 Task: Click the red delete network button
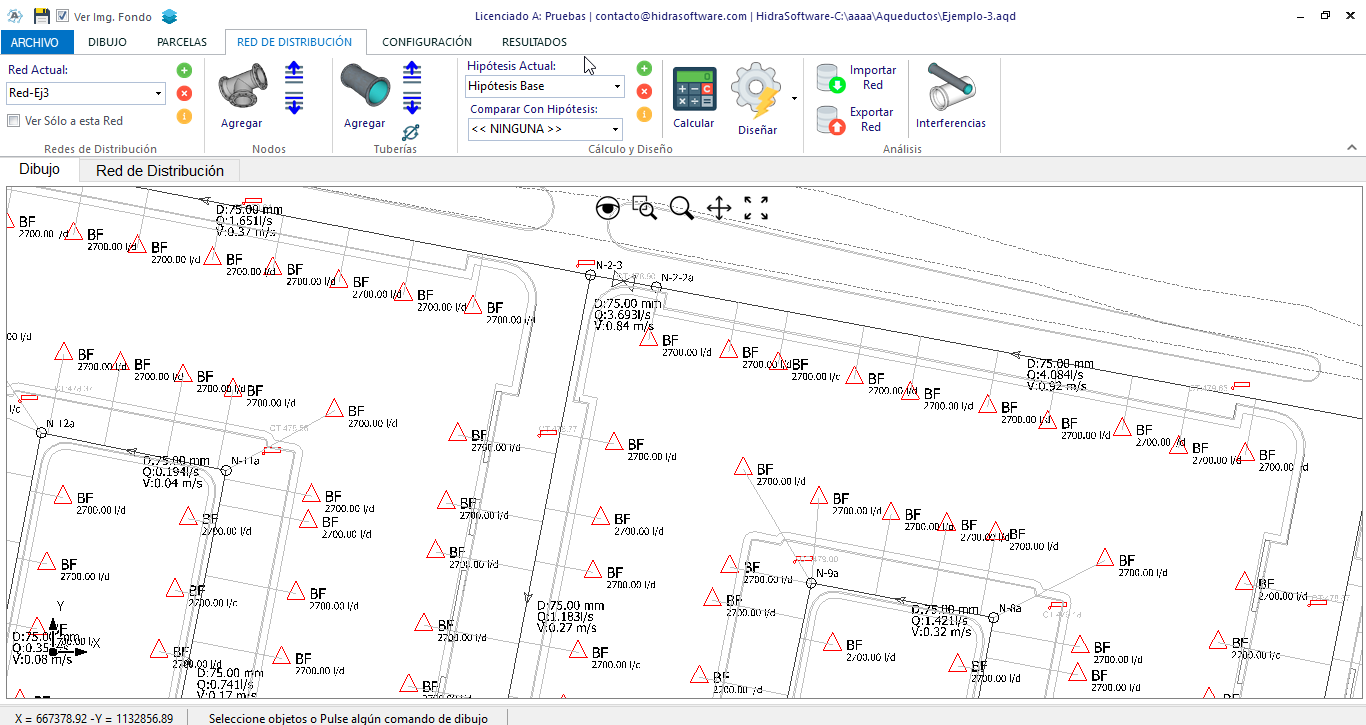pos(184,93)
